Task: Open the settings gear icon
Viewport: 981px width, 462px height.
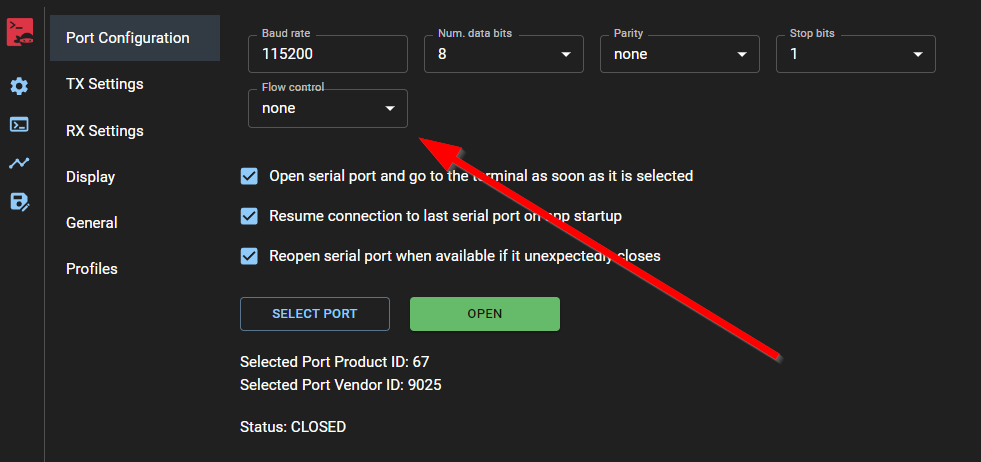Action: (x=19, y=86)
